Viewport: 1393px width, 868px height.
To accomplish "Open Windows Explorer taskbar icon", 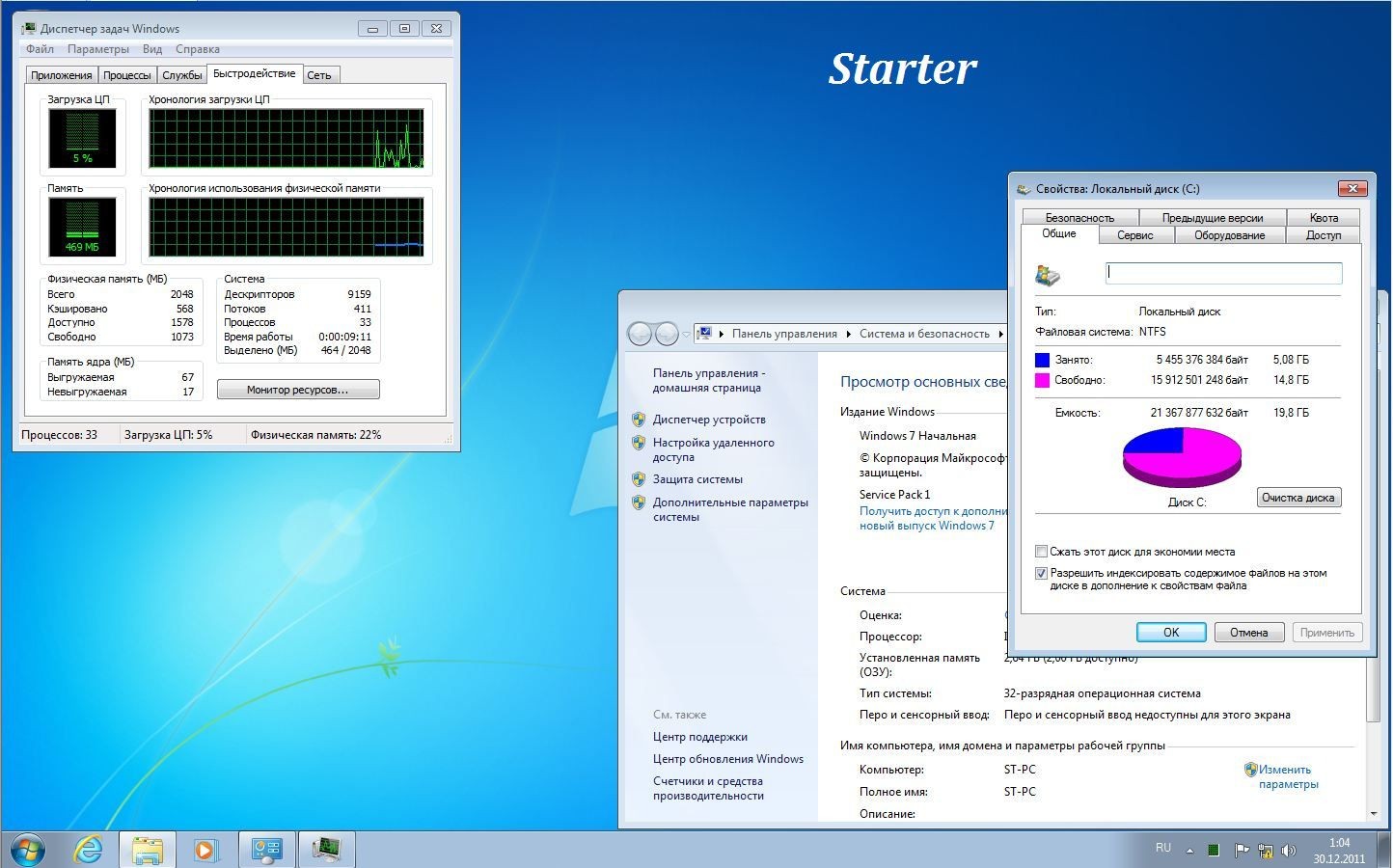I will tap(148, 850).
